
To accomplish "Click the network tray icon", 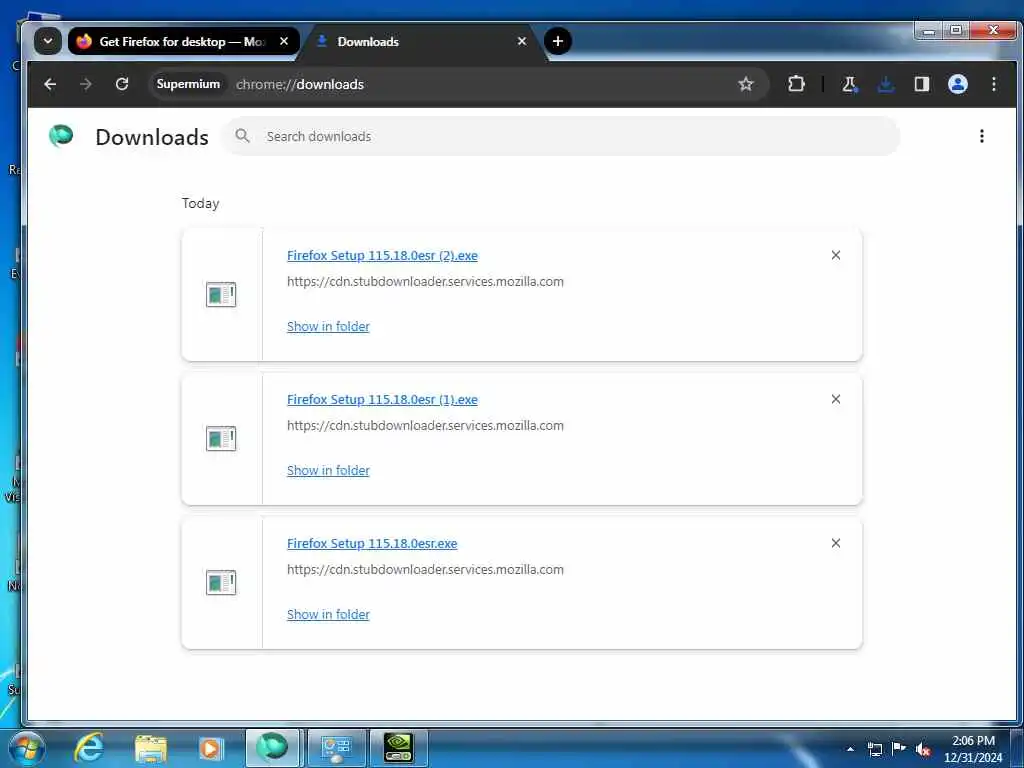I will coord(874,749).
